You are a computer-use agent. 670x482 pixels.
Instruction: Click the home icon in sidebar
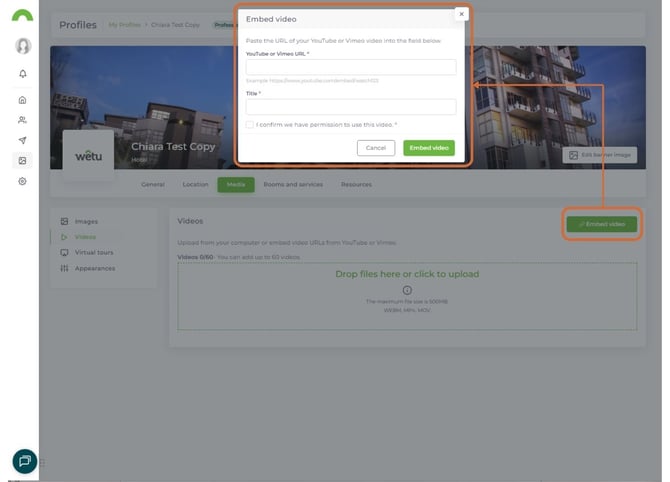click(23, 100)
